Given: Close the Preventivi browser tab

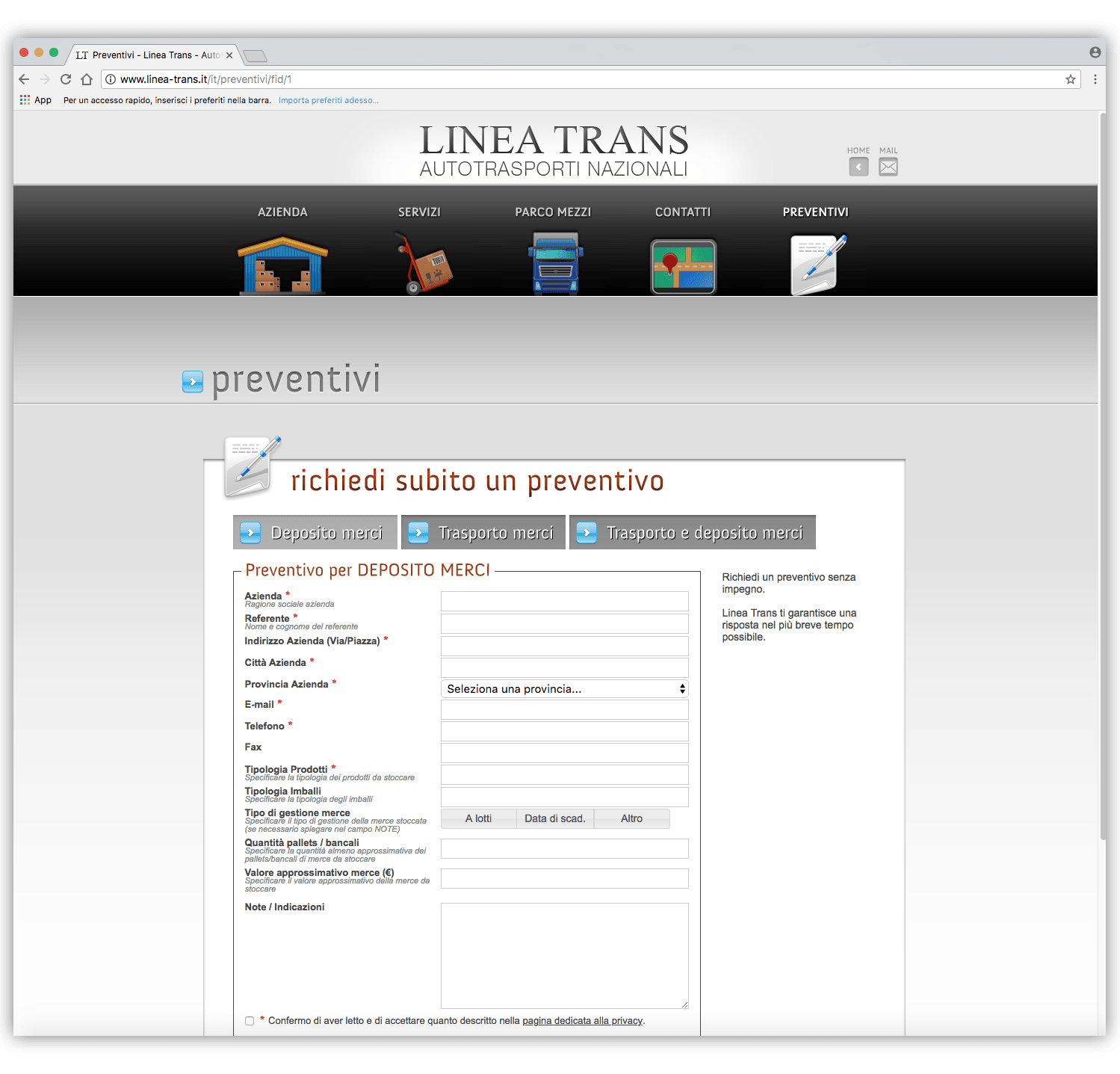Looking at the screenshot, I should tap(229, 55).
